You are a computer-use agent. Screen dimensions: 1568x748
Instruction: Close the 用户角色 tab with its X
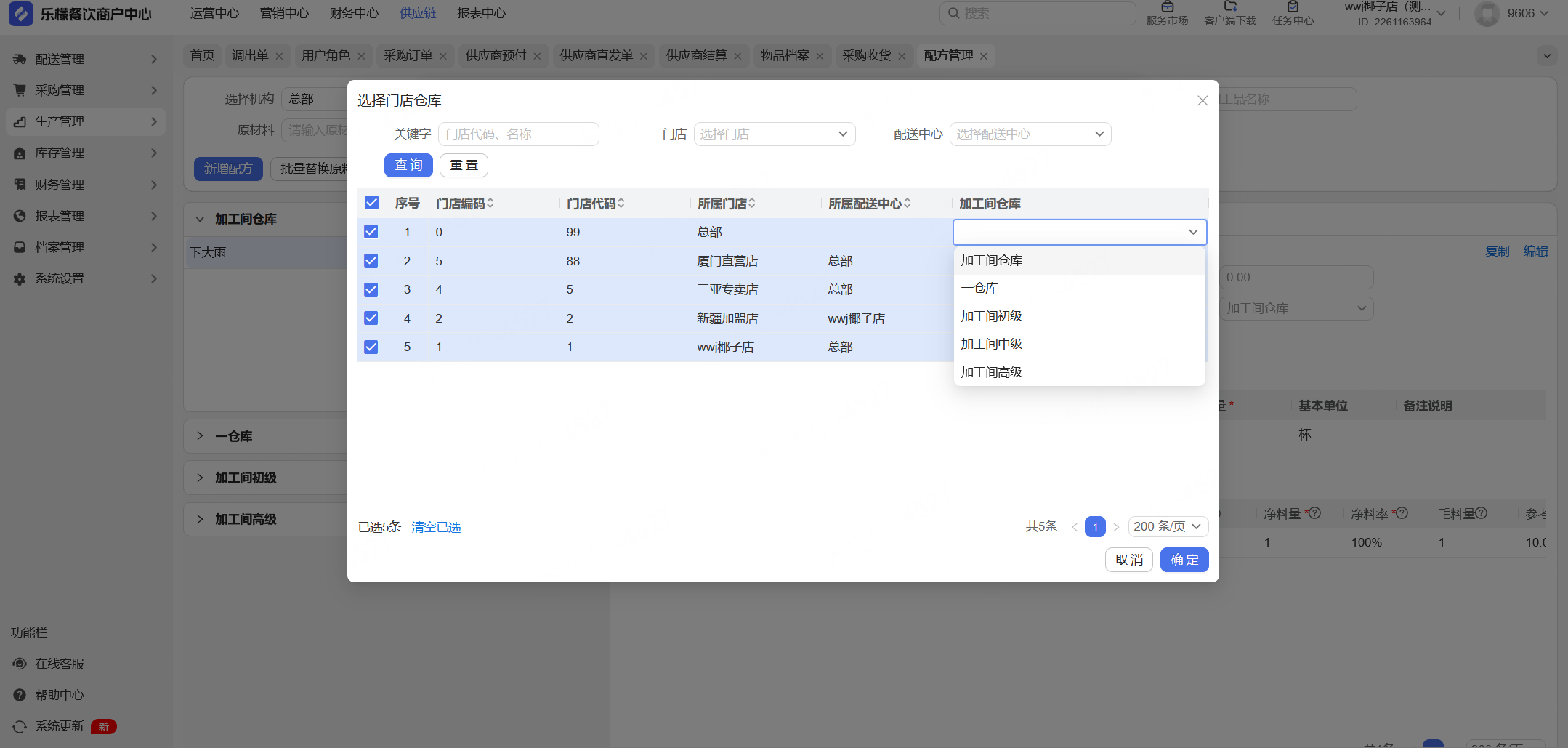click(361, 56)
